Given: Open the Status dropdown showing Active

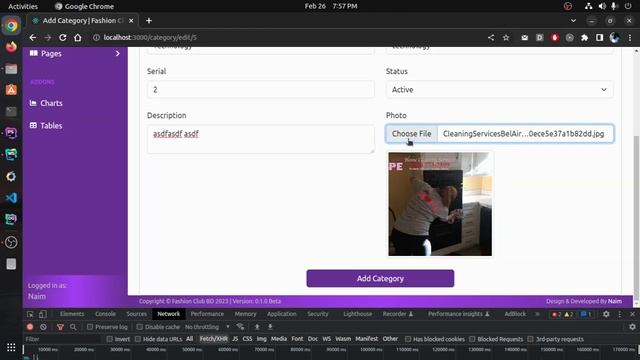Looking at the screenshot, I should 499,89.
